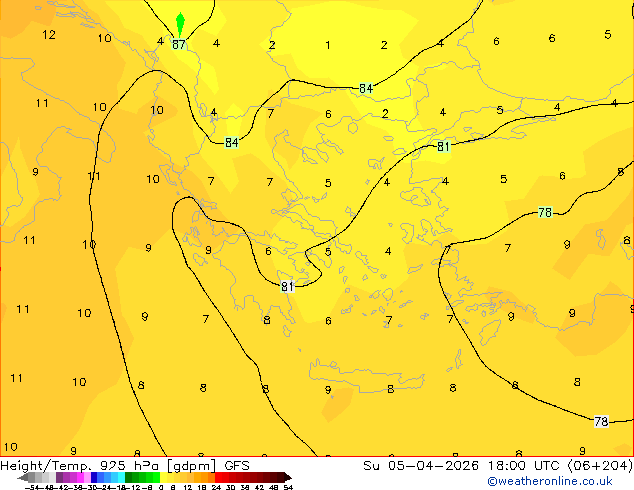Pick the dark green swatch in the legend
Screen dimensions: 634x490
coord(129,477)
